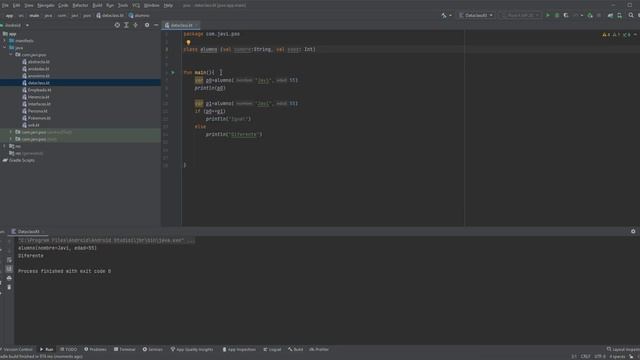The image size is (640, 360).
Task: Open the Profiler tool window
Action: (319, 349)
